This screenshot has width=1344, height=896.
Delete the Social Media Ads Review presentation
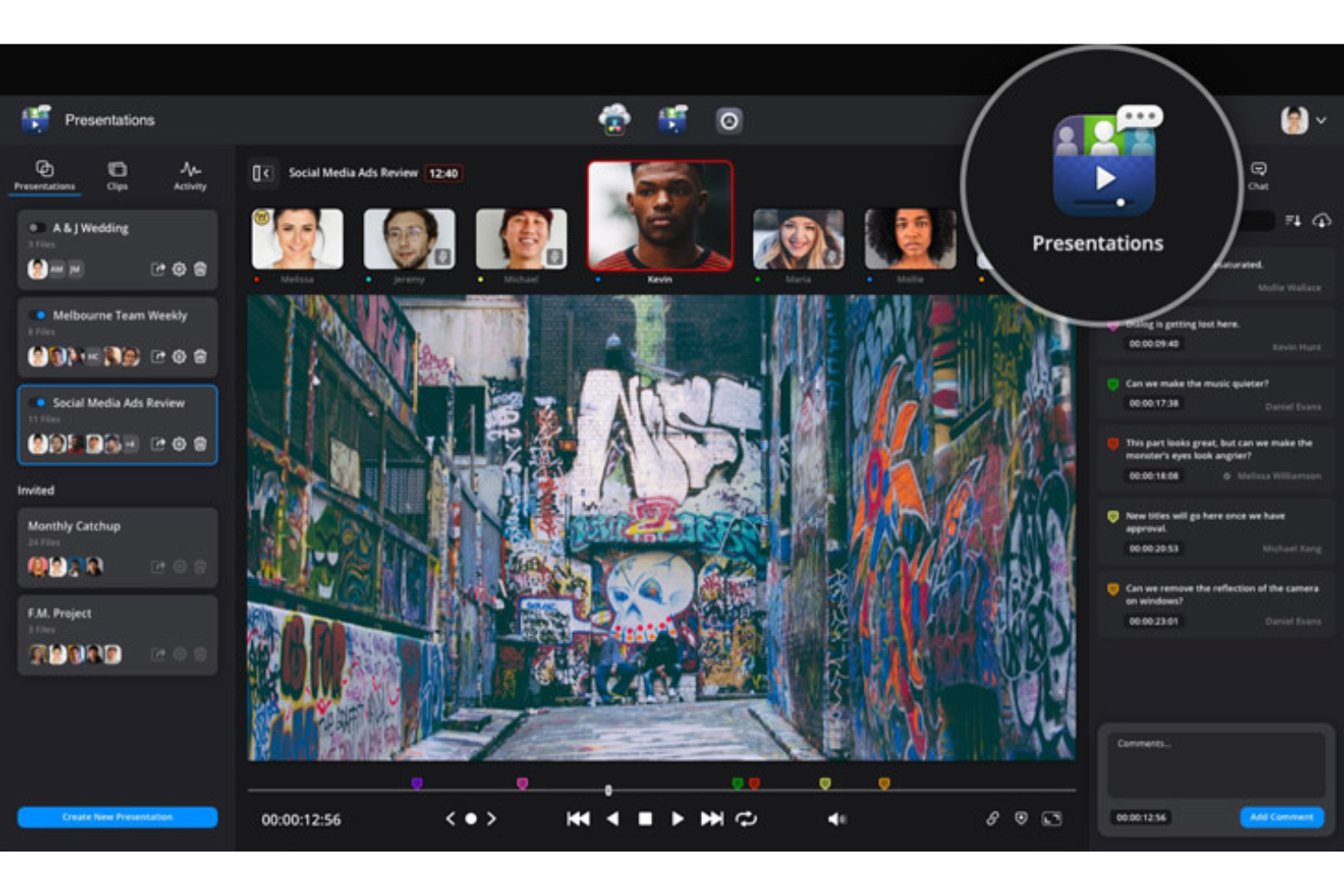pos(201,444)
